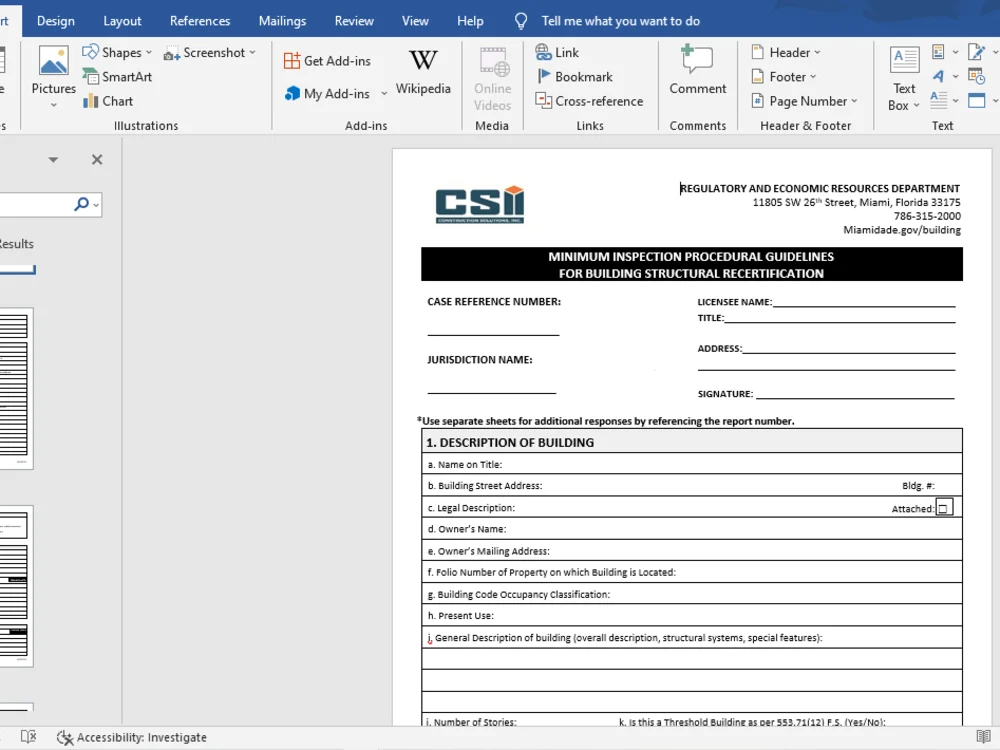Switch to the Design ribbon tab
1000x750 pixels.
click(x=55, y=20)
